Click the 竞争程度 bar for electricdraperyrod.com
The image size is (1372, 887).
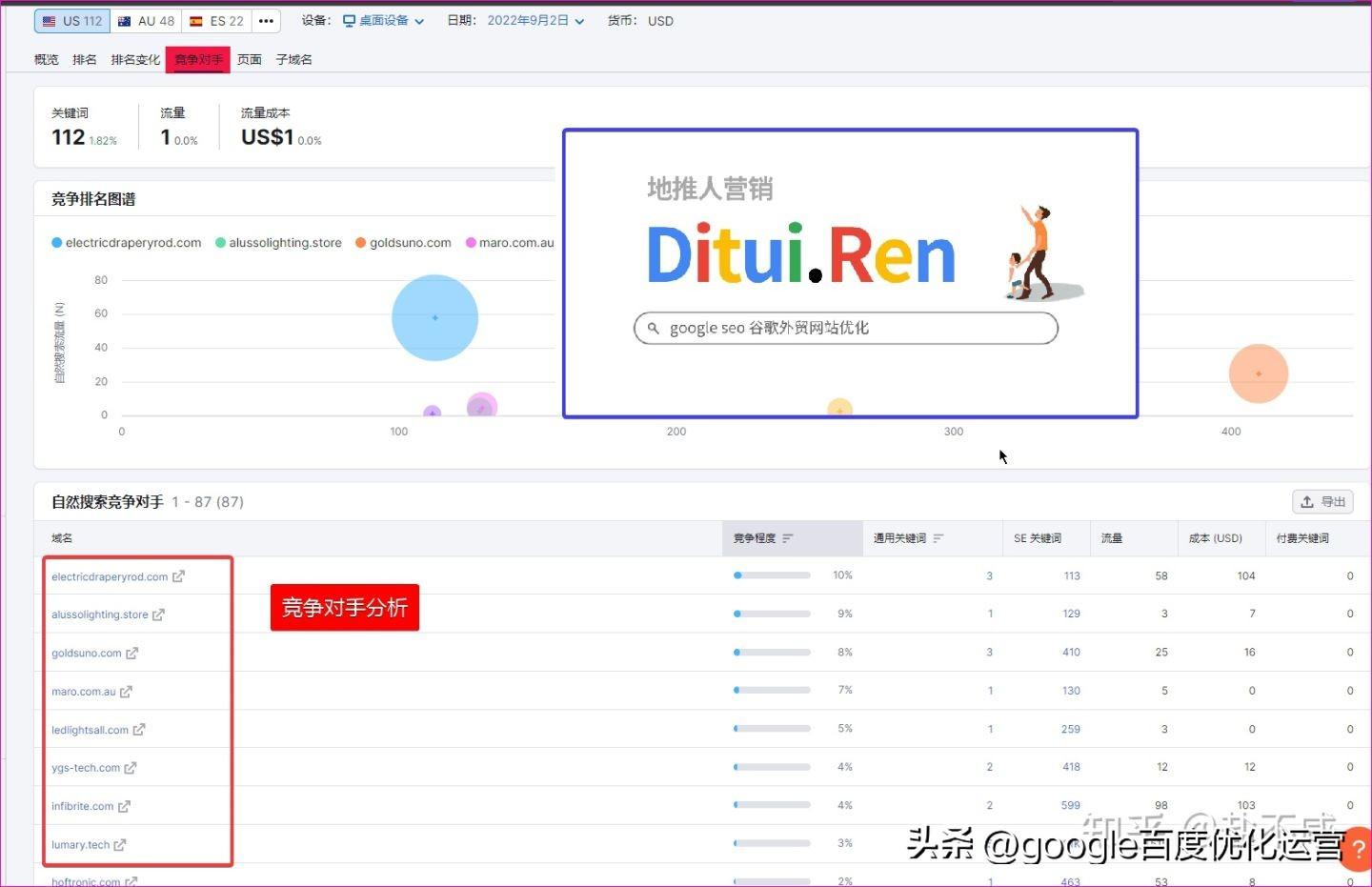pyautogui.click(x=772, y=575)
